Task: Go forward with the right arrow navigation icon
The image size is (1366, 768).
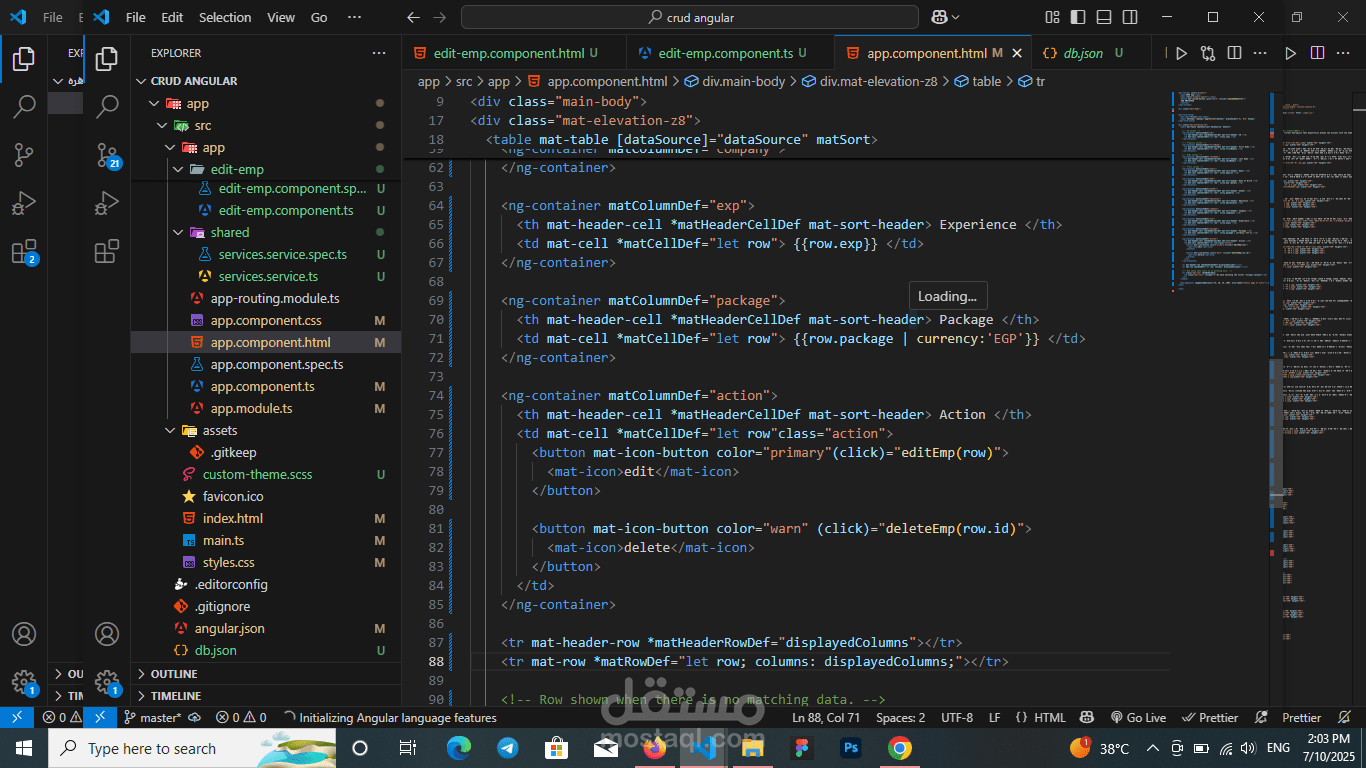Action: coord(440,17)
